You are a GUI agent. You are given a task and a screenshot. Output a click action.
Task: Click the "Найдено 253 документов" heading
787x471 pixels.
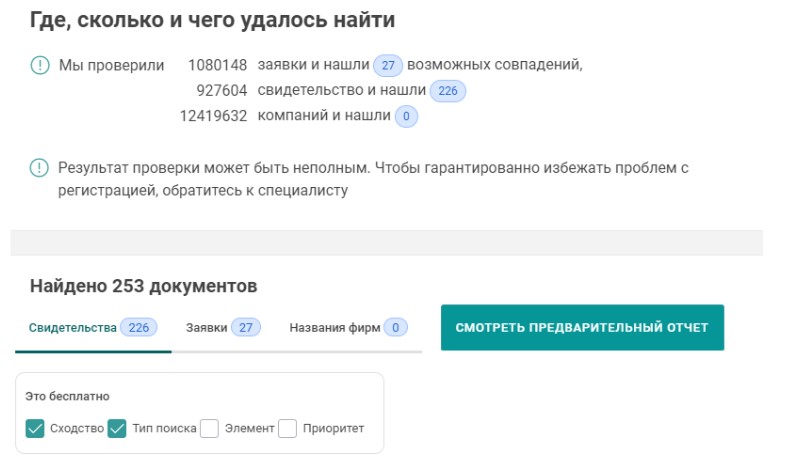[x=143, y=286]
